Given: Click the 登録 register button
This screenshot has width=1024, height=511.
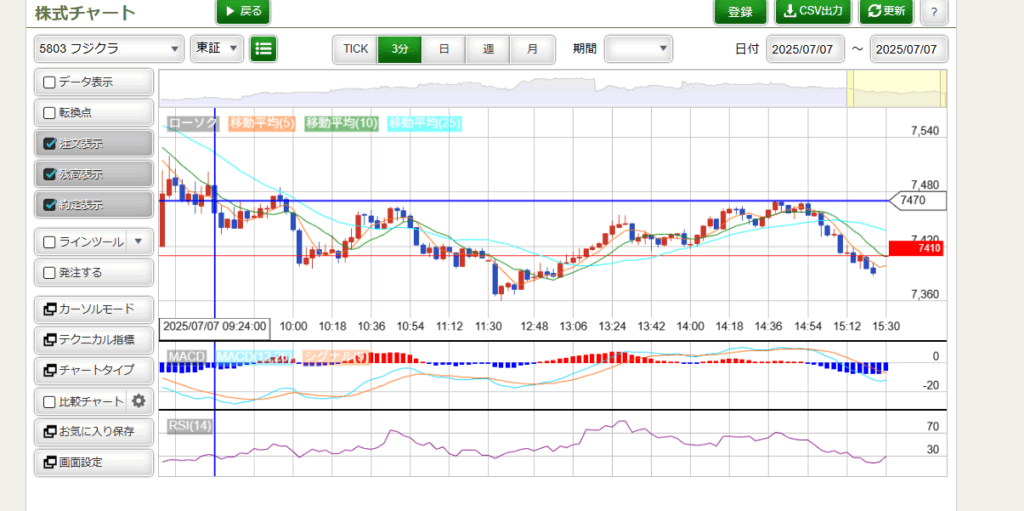Looking at the screenshot, I should click(740, 12).
